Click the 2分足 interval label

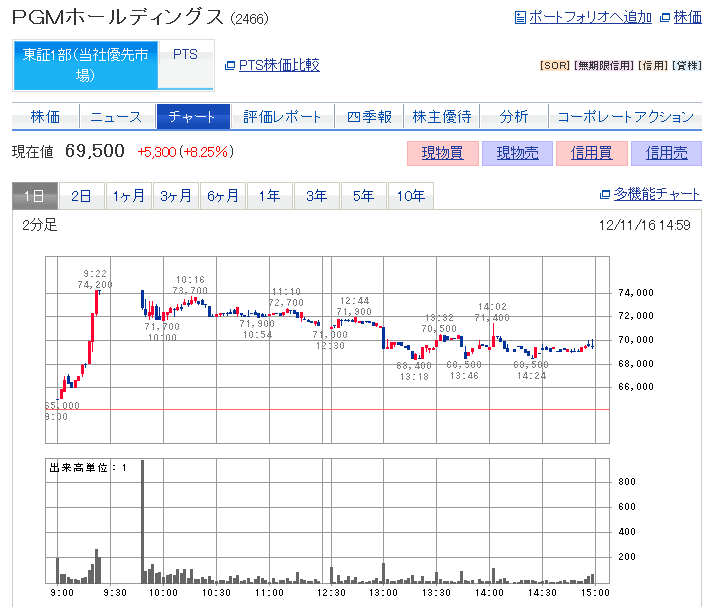click(x=40, y=225)
